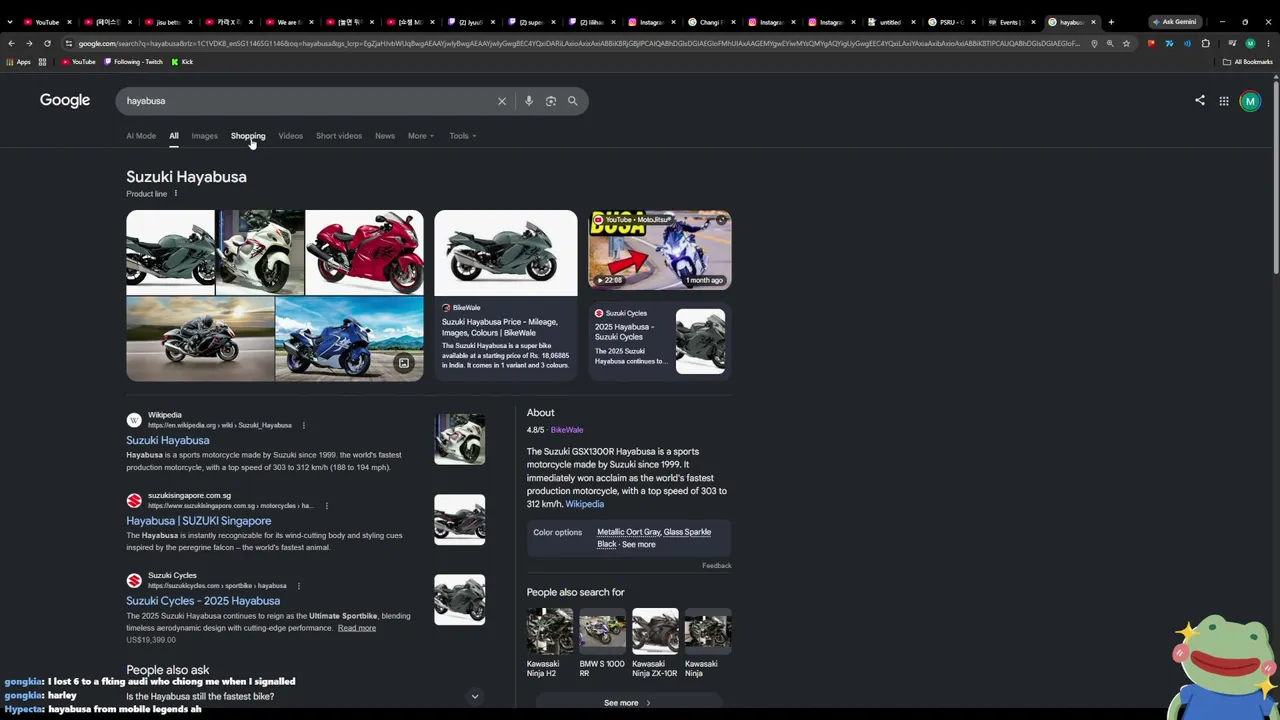Click 'See more' color options link
Viewport: 1280px width, 720px height.
tap(639, 545)
